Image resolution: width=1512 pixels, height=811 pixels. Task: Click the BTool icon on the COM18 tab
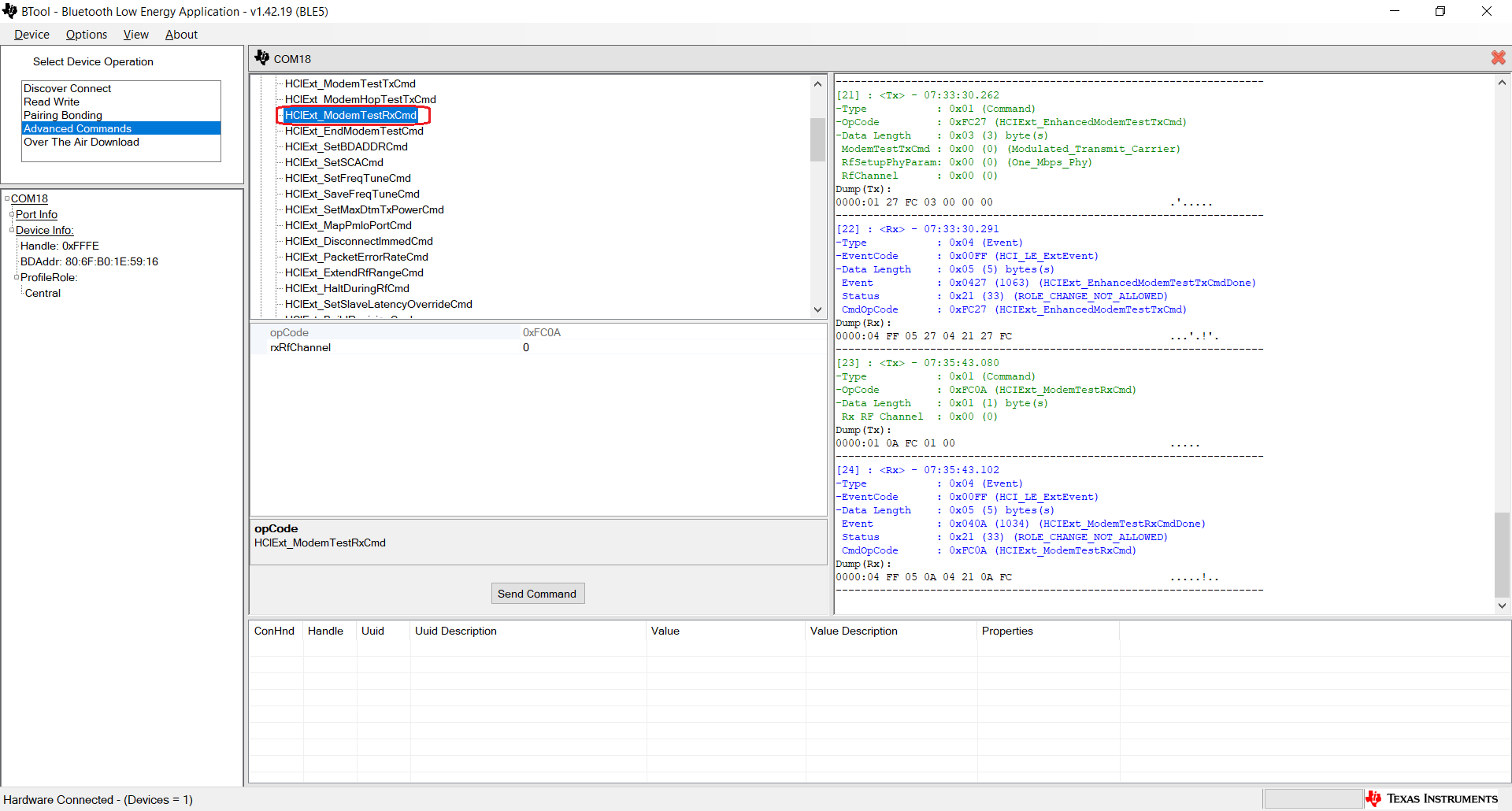point(262,57)
